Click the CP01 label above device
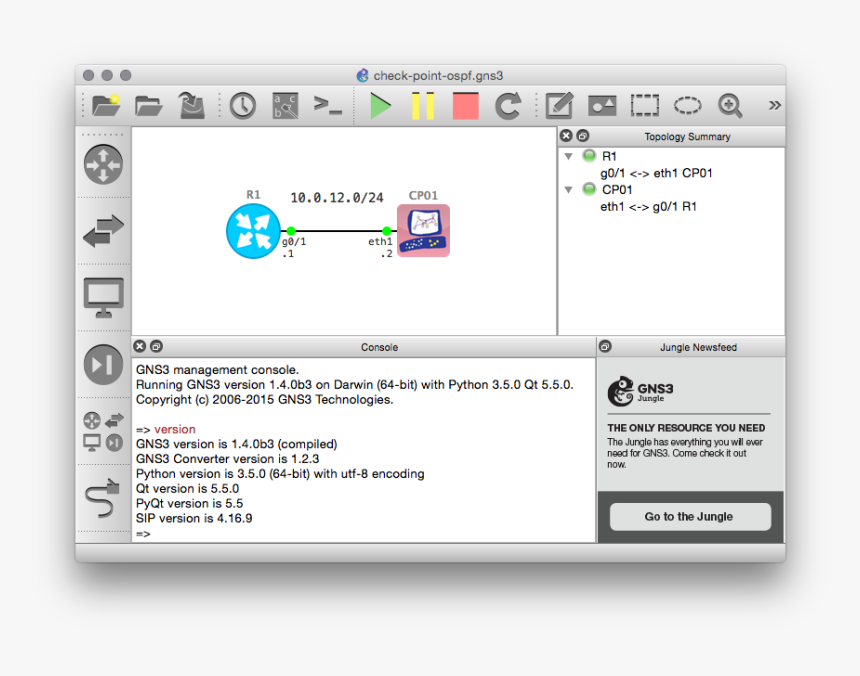Viewport: 860px width, 676px height. coord(423,195)
